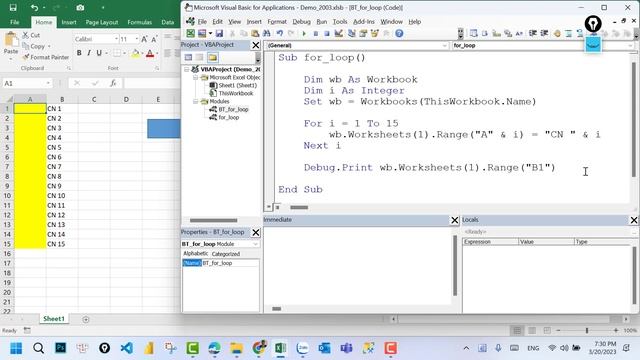Screen dimensions: 640x360
Task: Open the Debug menu in VBA
Action: (301, 22)
